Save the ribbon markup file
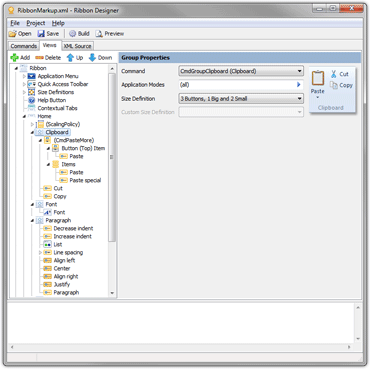This screenshot has width=370, height=369. coord(48,34)
